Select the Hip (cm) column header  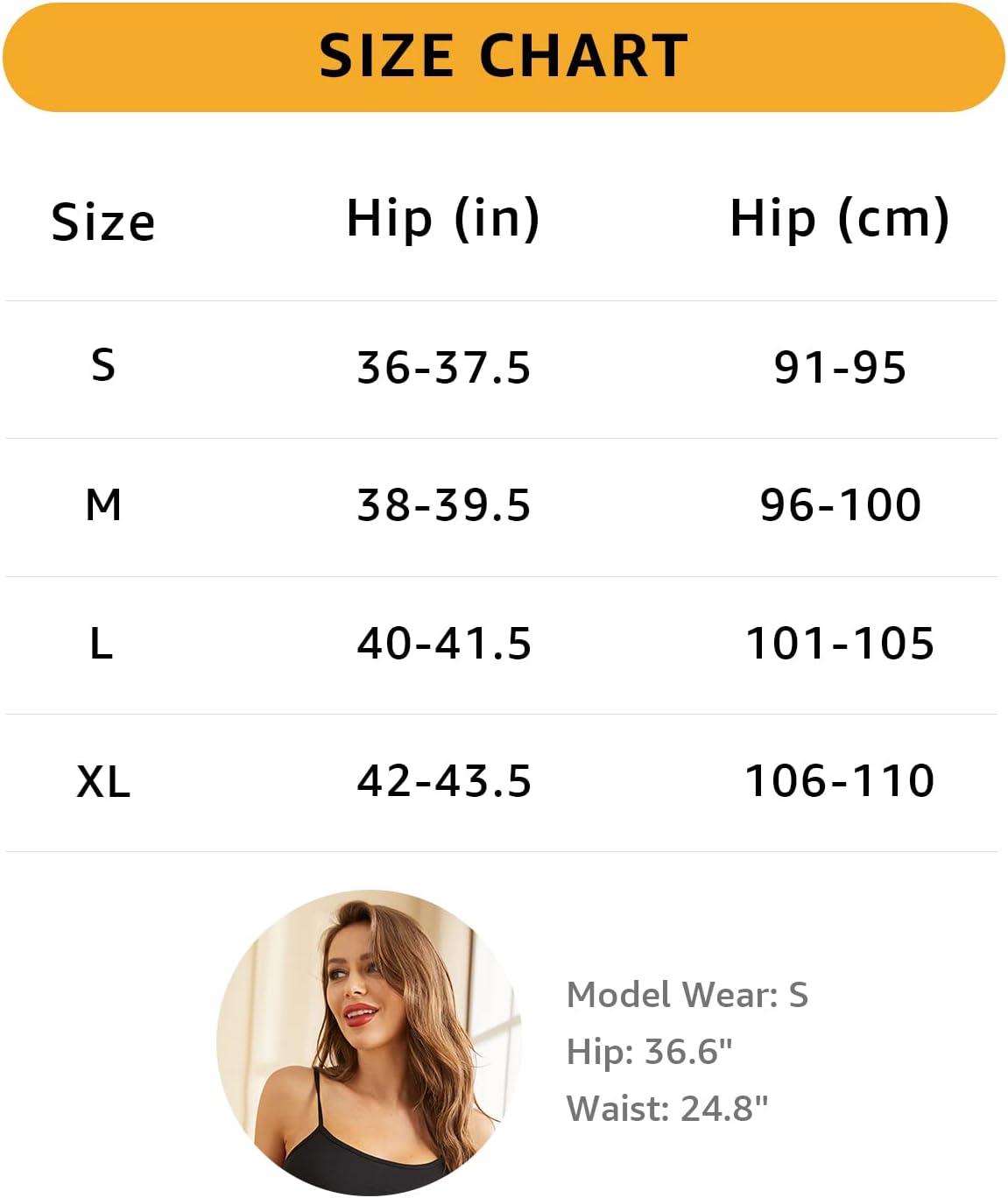pyautogui.click(x=840, y=218)
